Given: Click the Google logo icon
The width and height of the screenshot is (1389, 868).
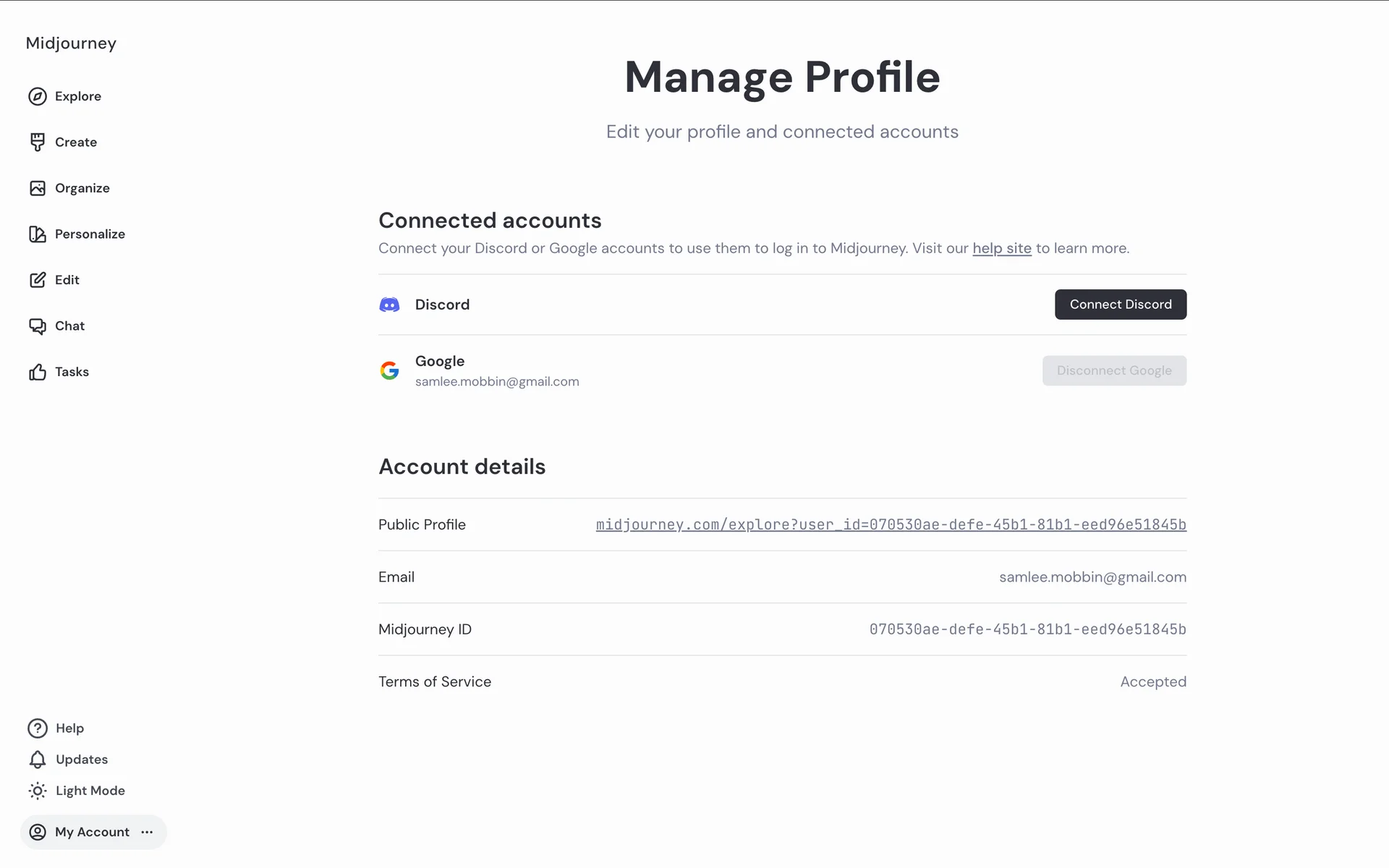Looking at the screenshot, I should [389, 370].
